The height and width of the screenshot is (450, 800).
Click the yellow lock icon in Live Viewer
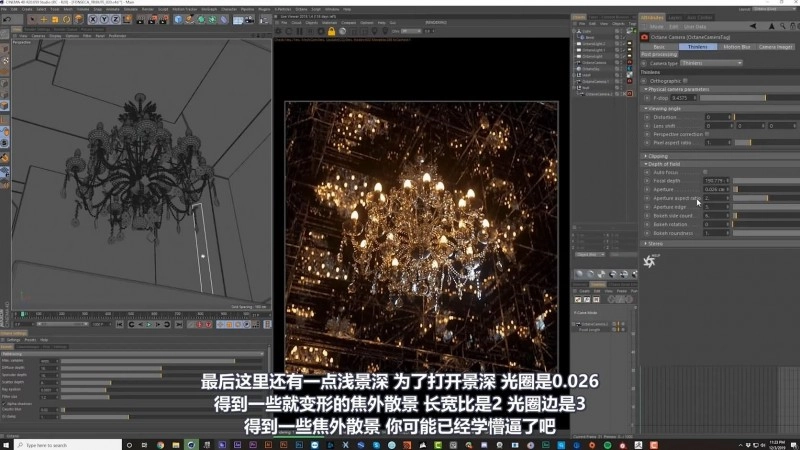(x=330, y=32)
